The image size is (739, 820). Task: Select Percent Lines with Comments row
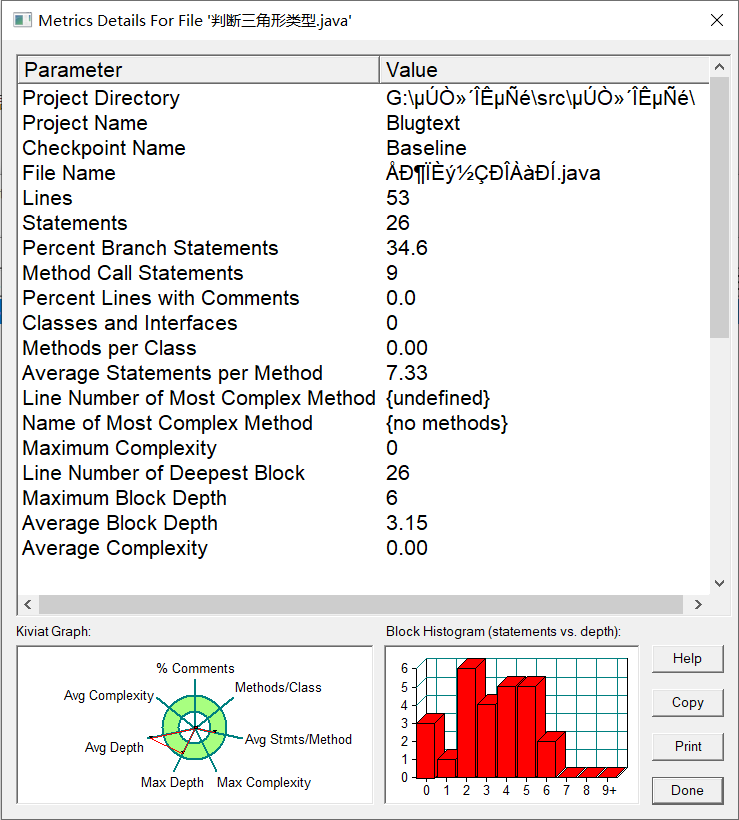pos(363,298)
